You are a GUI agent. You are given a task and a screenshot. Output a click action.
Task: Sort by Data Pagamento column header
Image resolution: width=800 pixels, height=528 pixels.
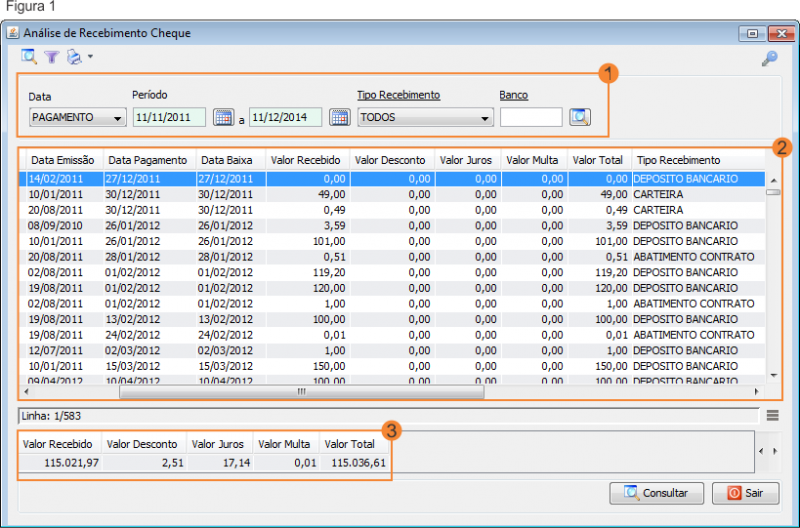point(148,160)
